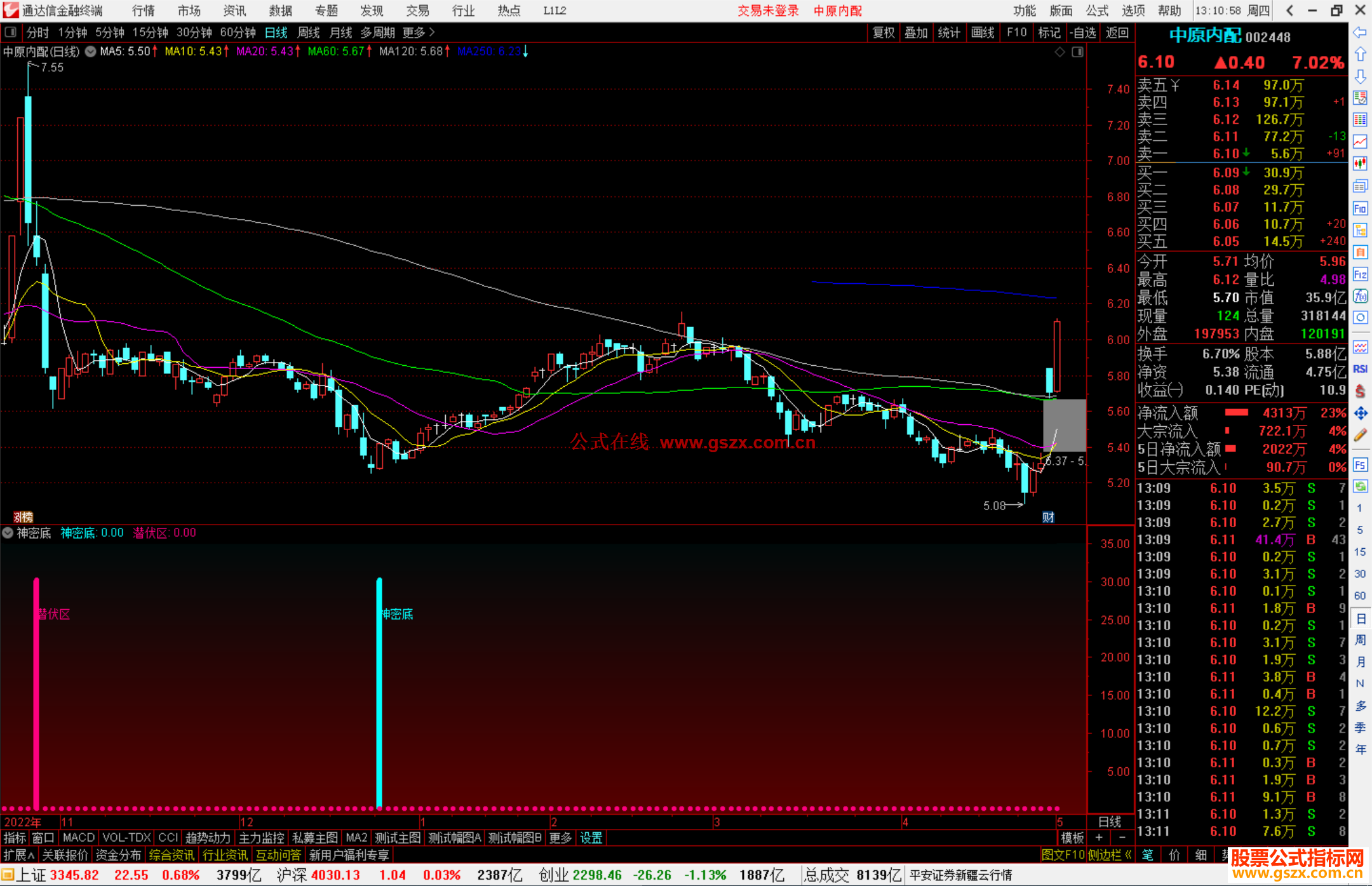The image size is (1372, 886).
Task: Click the F12 sidebar icon
Action: click(1360, 274)
